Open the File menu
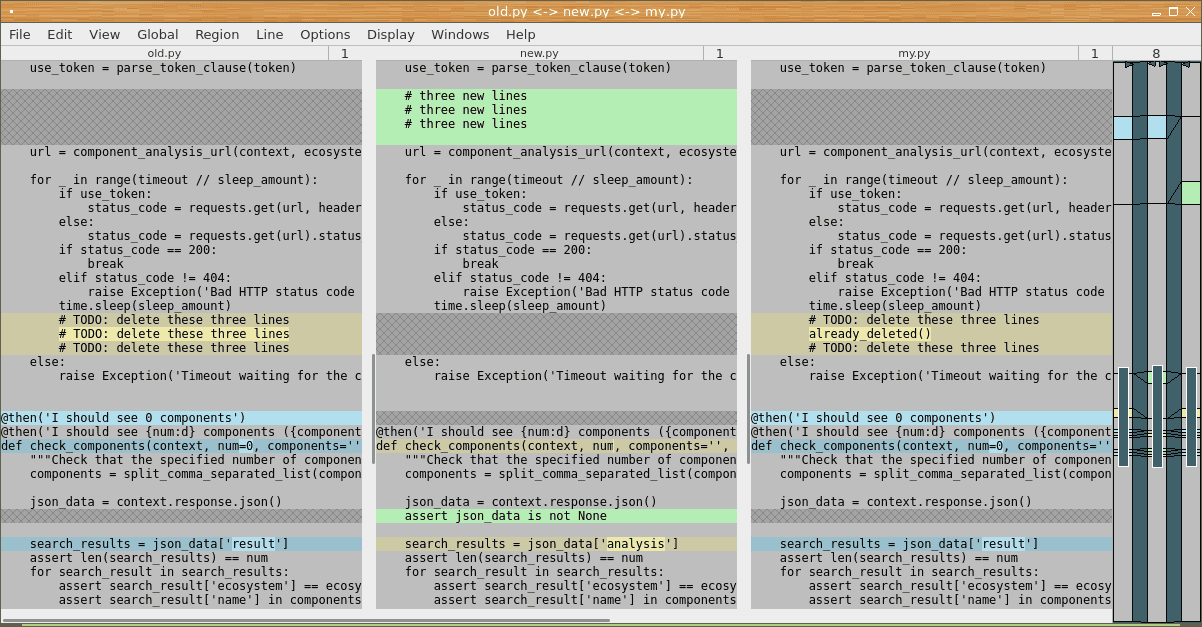This screenshot has height=627, width=1202. (20, 34)
